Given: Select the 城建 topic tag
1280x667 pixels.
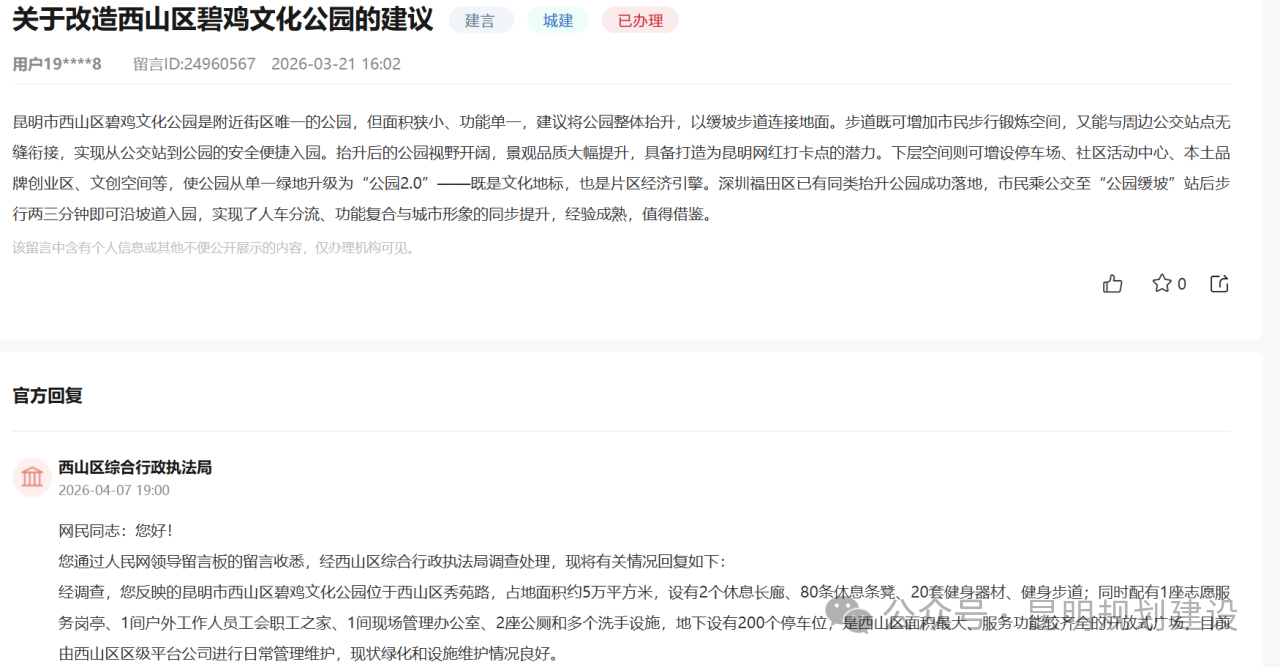Looking at the screenshot, I should (558, 20).
